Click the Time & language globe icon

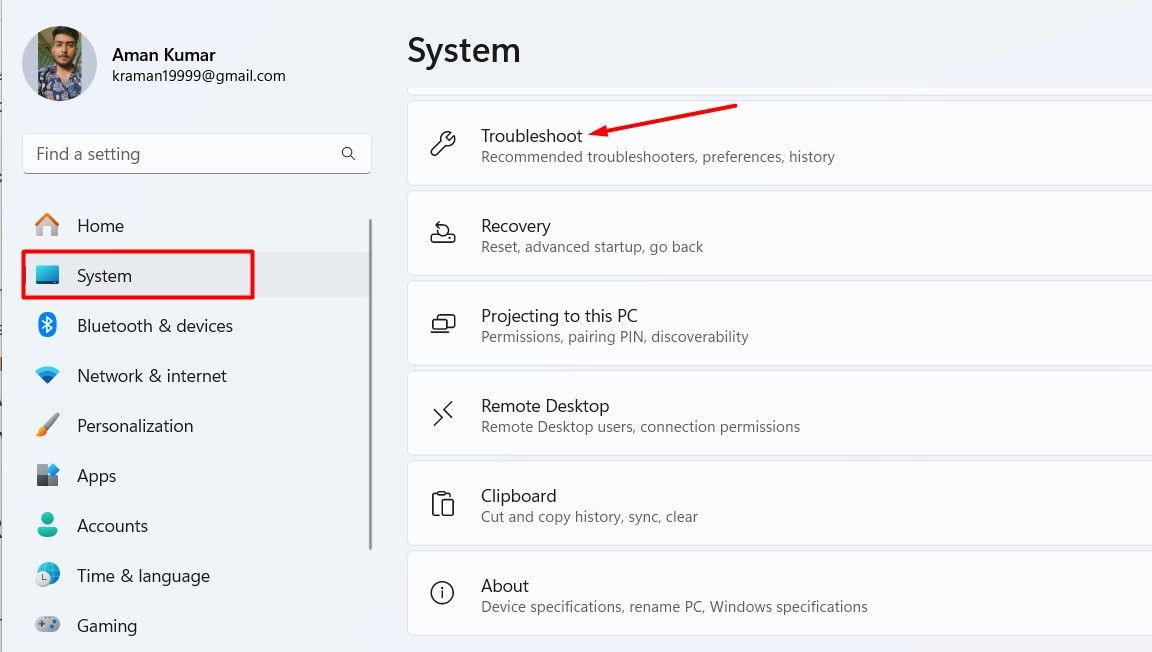tap(47, 575)
